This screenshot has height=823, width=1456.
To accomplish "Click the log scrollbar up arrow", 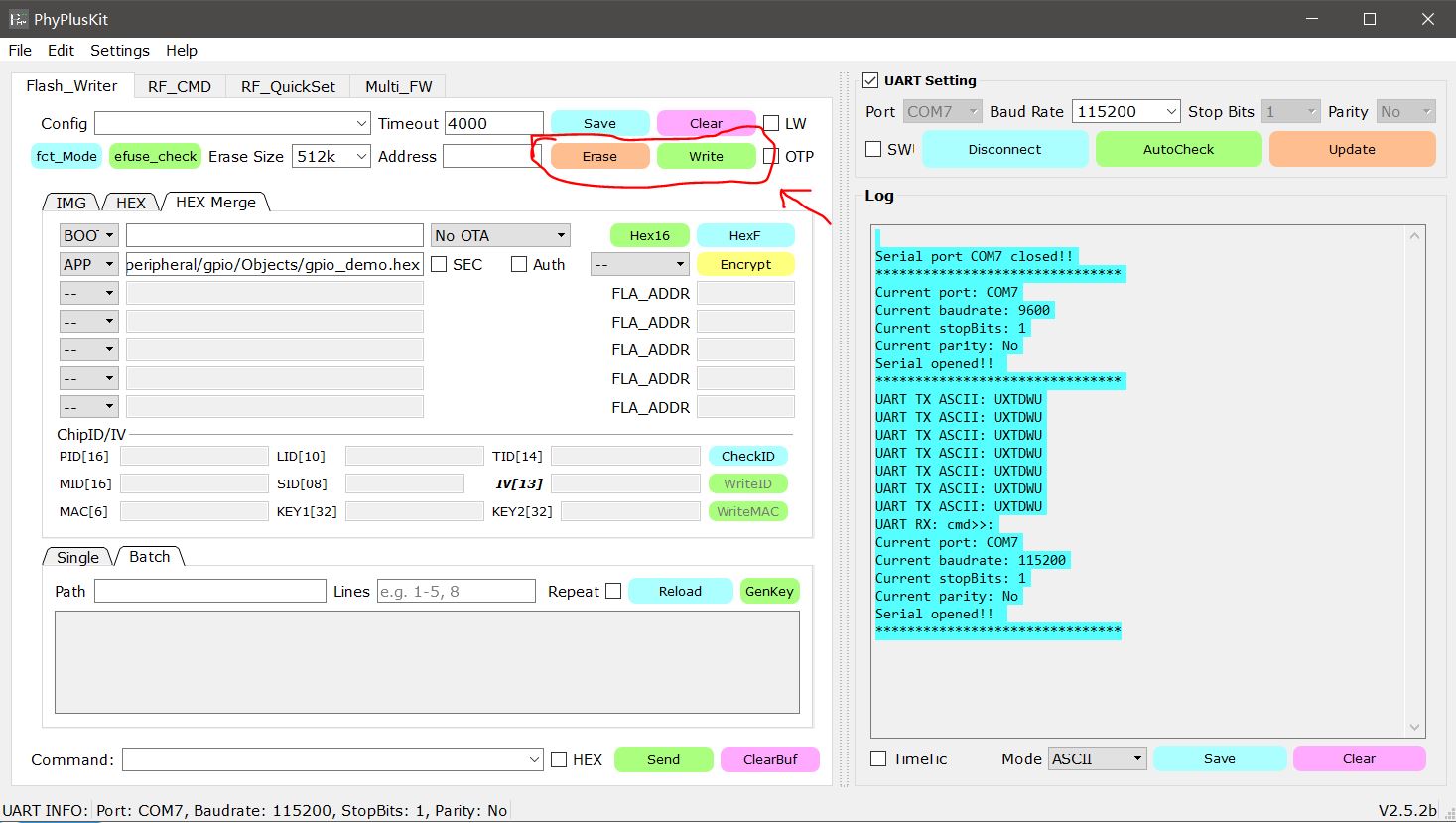I will pyautogui.click(x=1414, y=235).
